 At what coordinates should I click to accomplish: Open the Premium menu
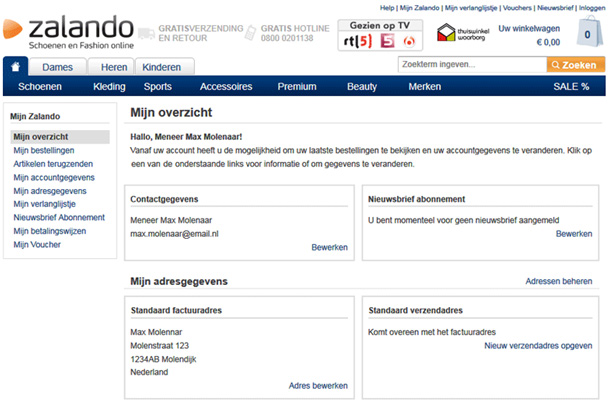(x=297, y=86)
